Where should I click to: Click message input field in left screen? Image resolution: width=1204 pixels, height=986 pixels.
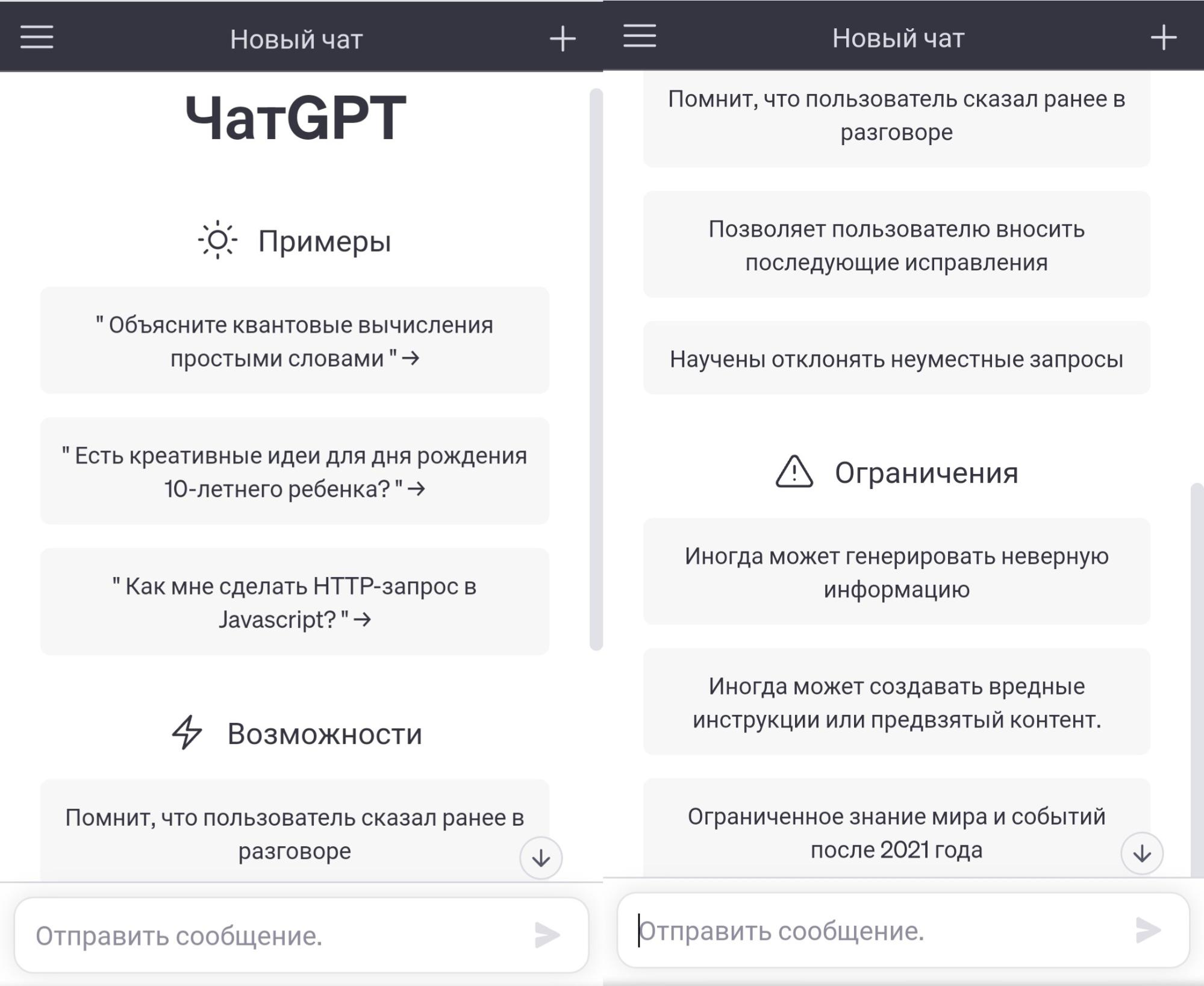301,935
